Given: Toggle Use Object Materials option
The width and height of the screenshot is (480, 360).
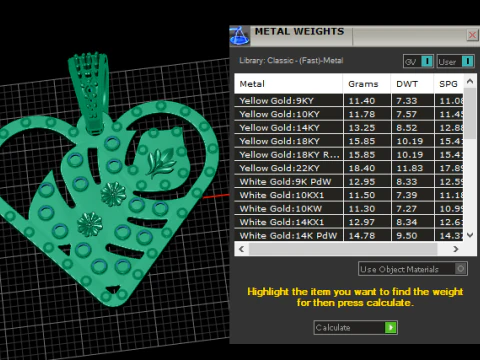Looking at the screenshot, I should (413, 269).
